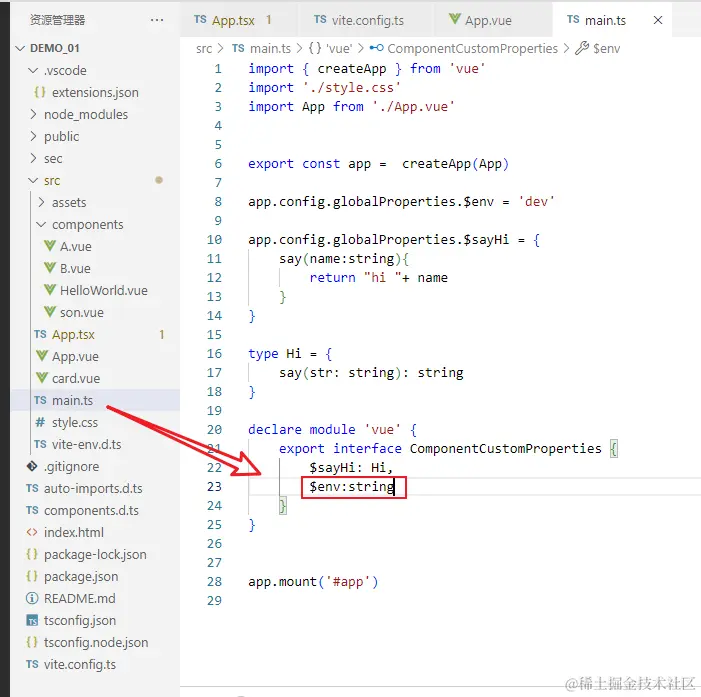The image size is (701, 697).
Task: Click app.mount('#app') on line 28
Action: pos(313,582)
